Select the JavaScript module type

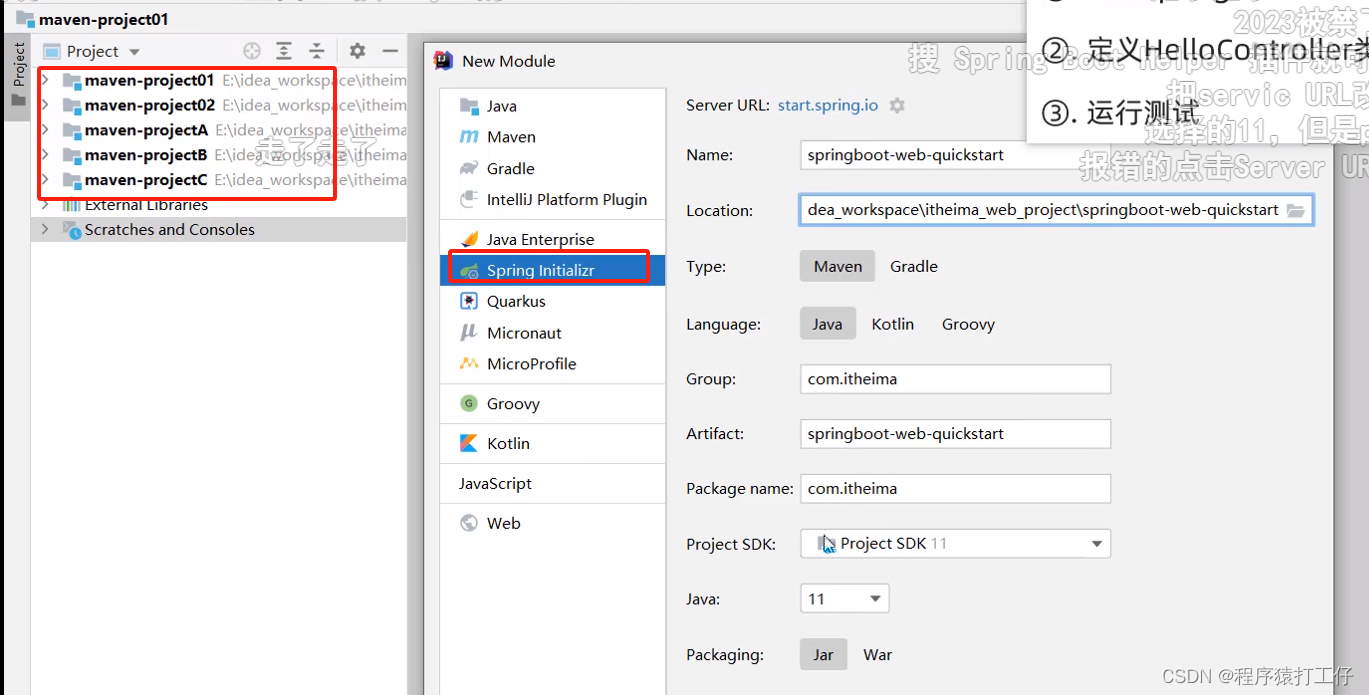[553, 483]
